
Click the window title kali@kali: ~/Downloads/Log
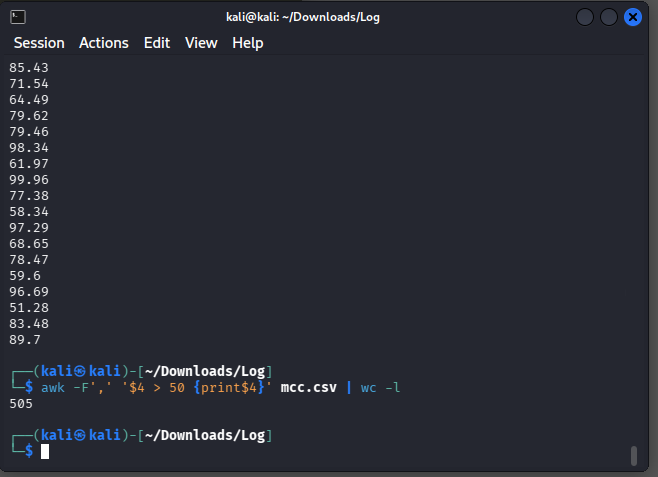tap(303, 17)
